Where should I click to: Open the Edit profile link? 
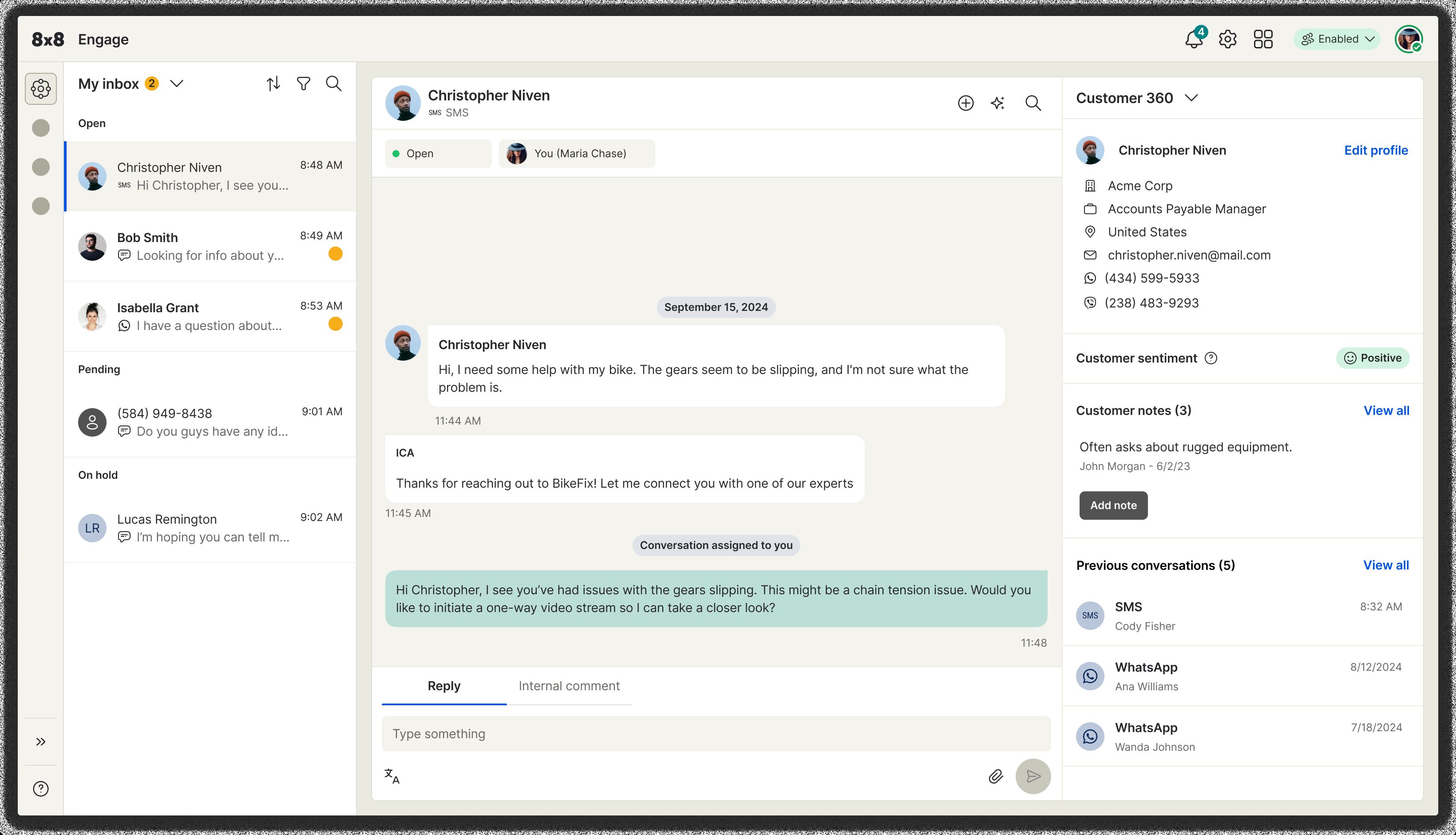(x=1375, y=150)
